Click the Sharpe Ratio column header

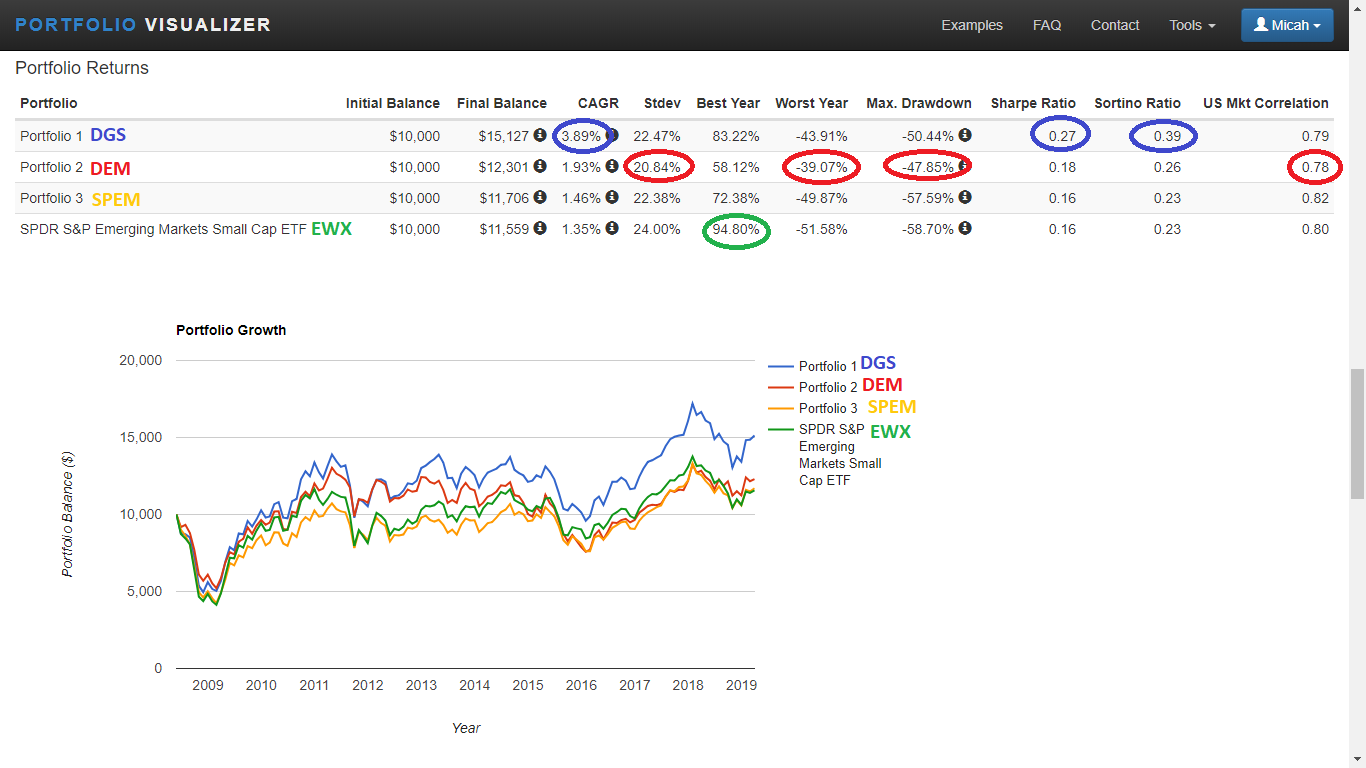click(1033, 103)
